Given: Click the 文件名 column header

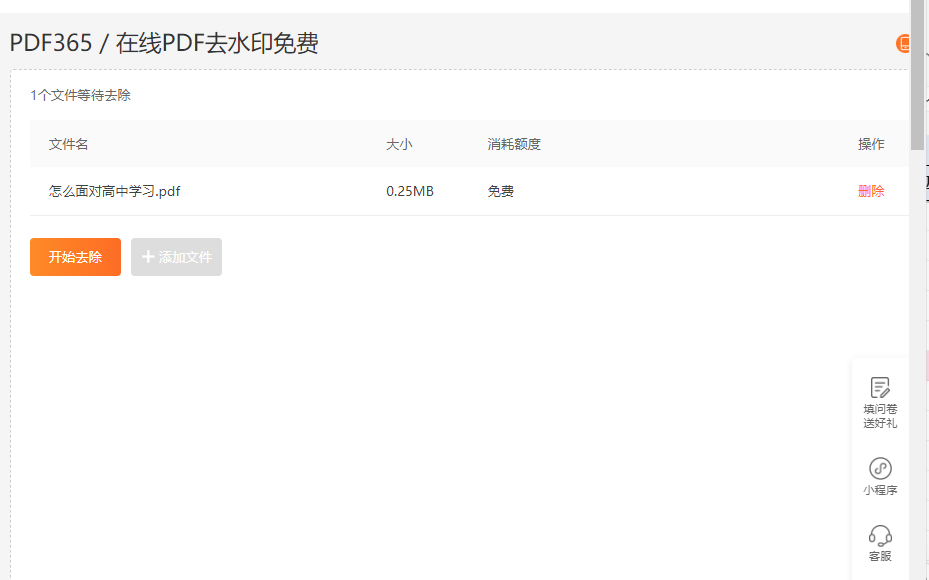Looking at the screenshot, I should coord(69,144).
